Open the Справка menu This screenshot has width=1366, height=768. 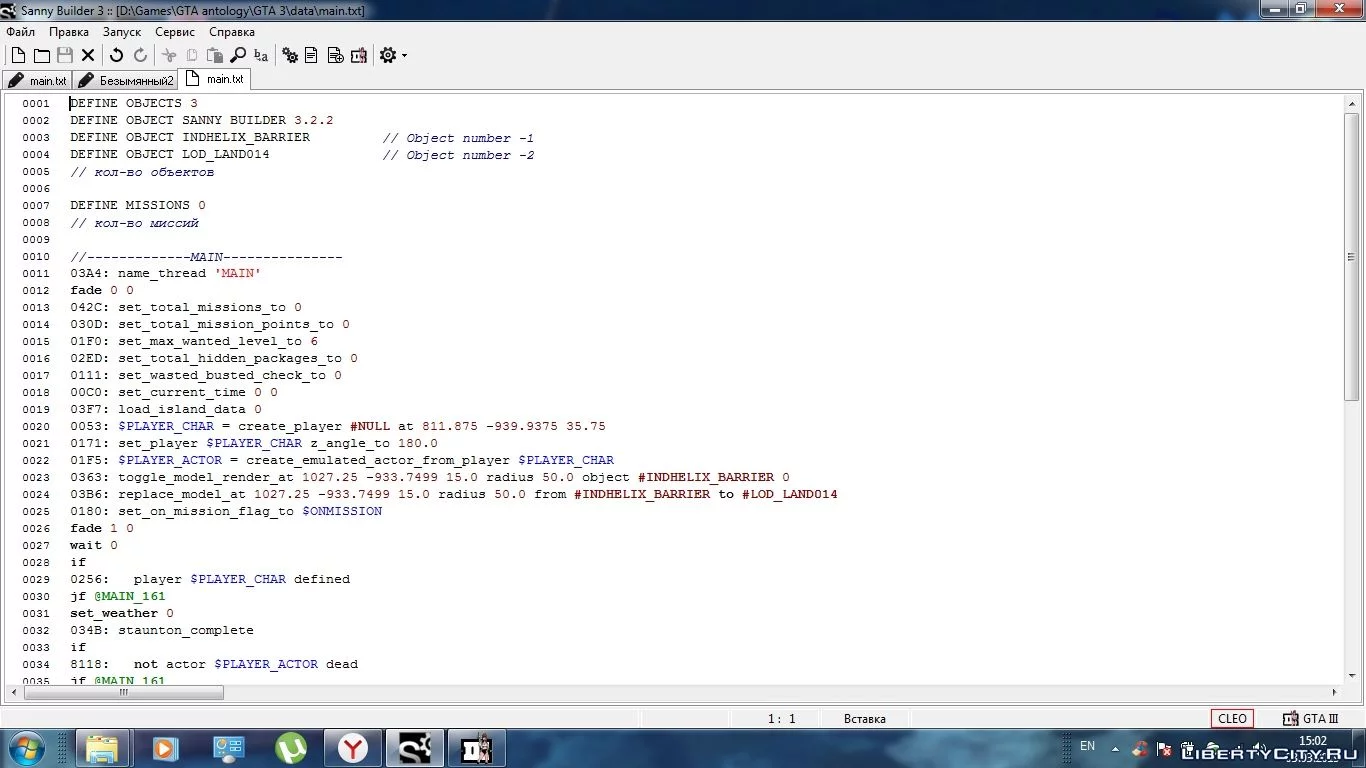(232, 32)
